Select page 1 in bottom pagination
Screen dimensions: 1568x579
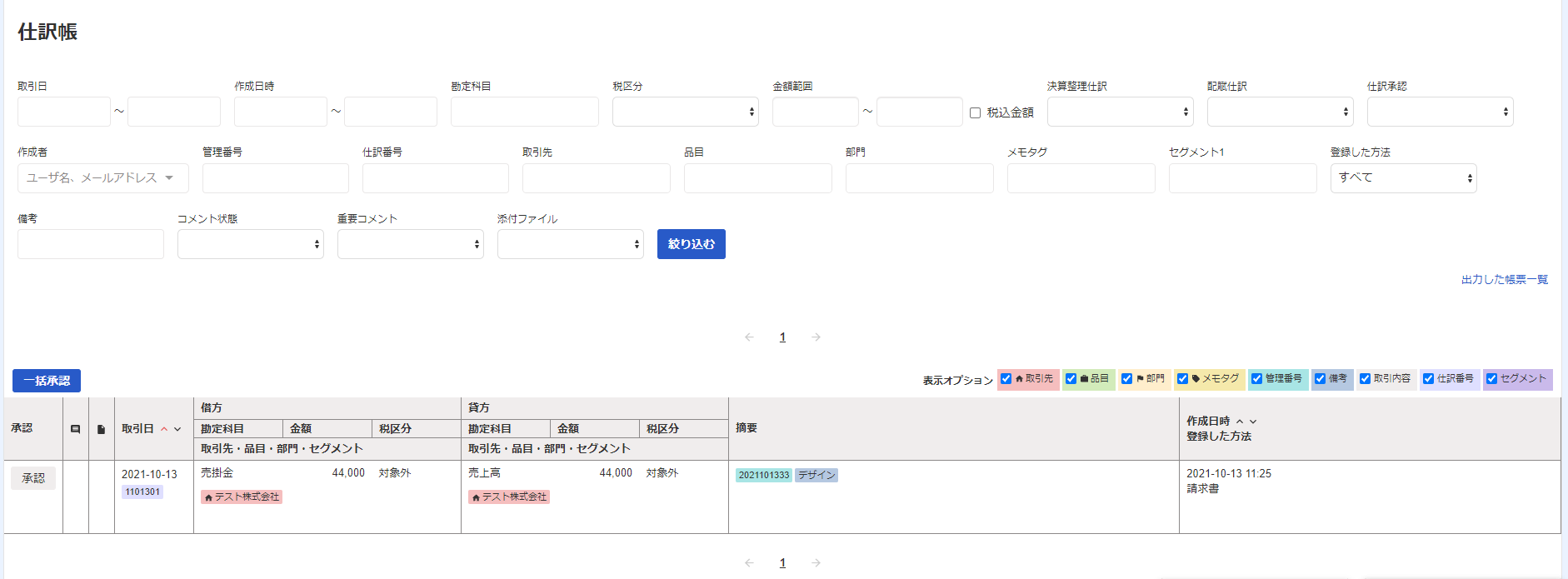(782, 563)
